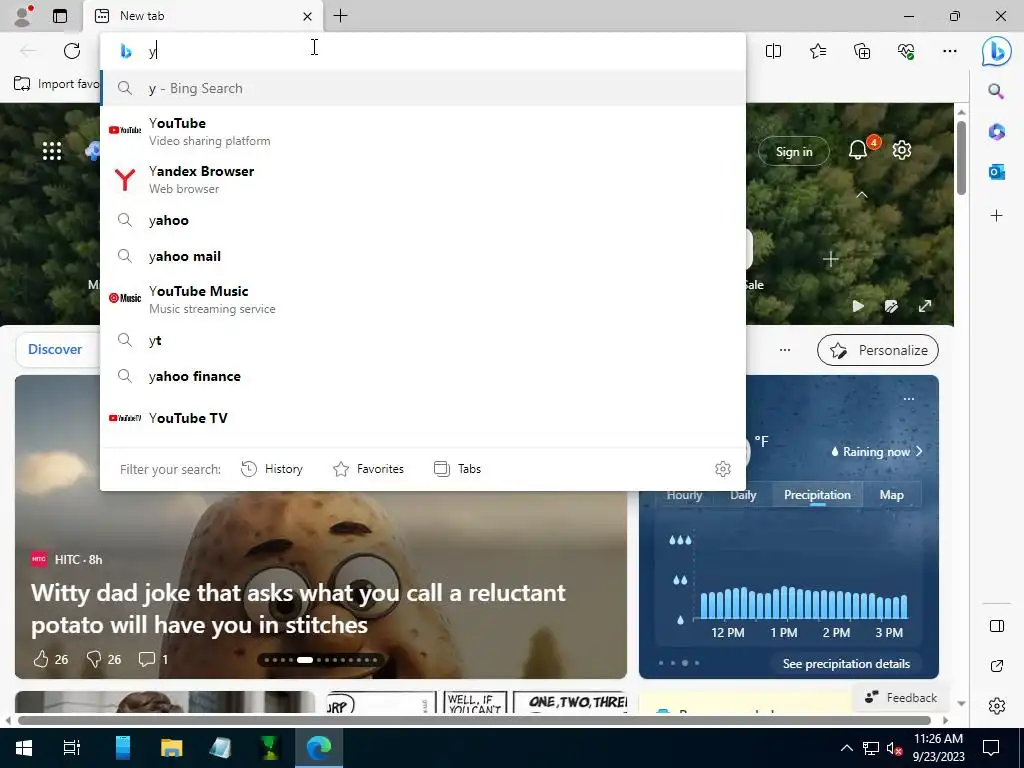Image resolution: width=1024 pixels, height=768 pixels.
Task: Select 'y - Bing Search' suggestion
Action: 423,88
